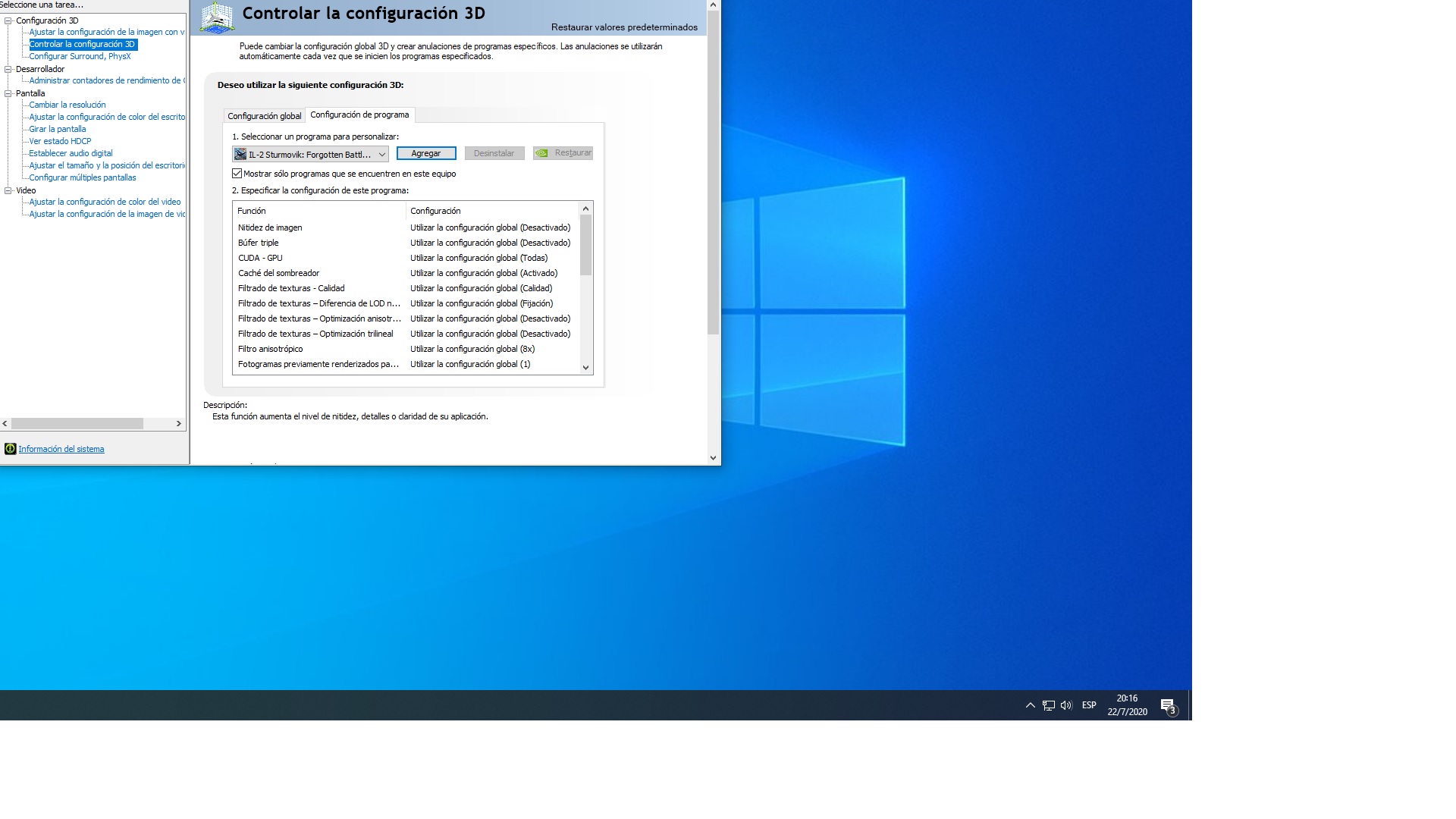Click 'Restaurar valores predeterminados'
The image size is (1456, 819).
[x=624, y=27]
